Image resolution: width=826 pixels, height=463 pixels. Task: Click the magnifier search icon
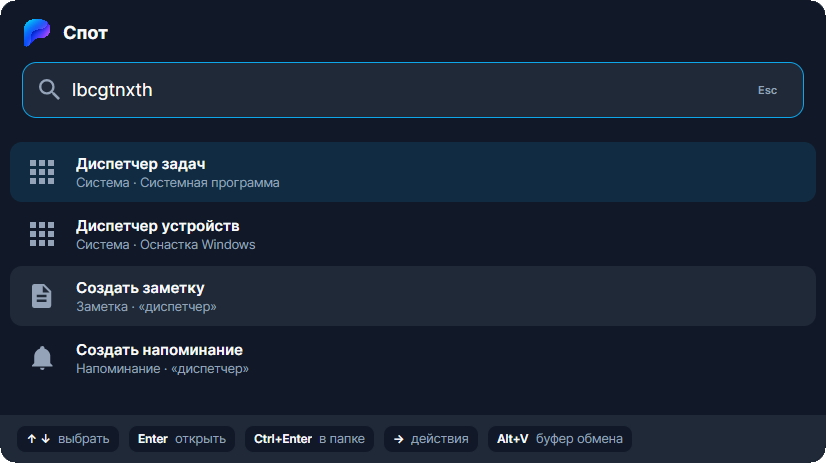tap(49, 90)
